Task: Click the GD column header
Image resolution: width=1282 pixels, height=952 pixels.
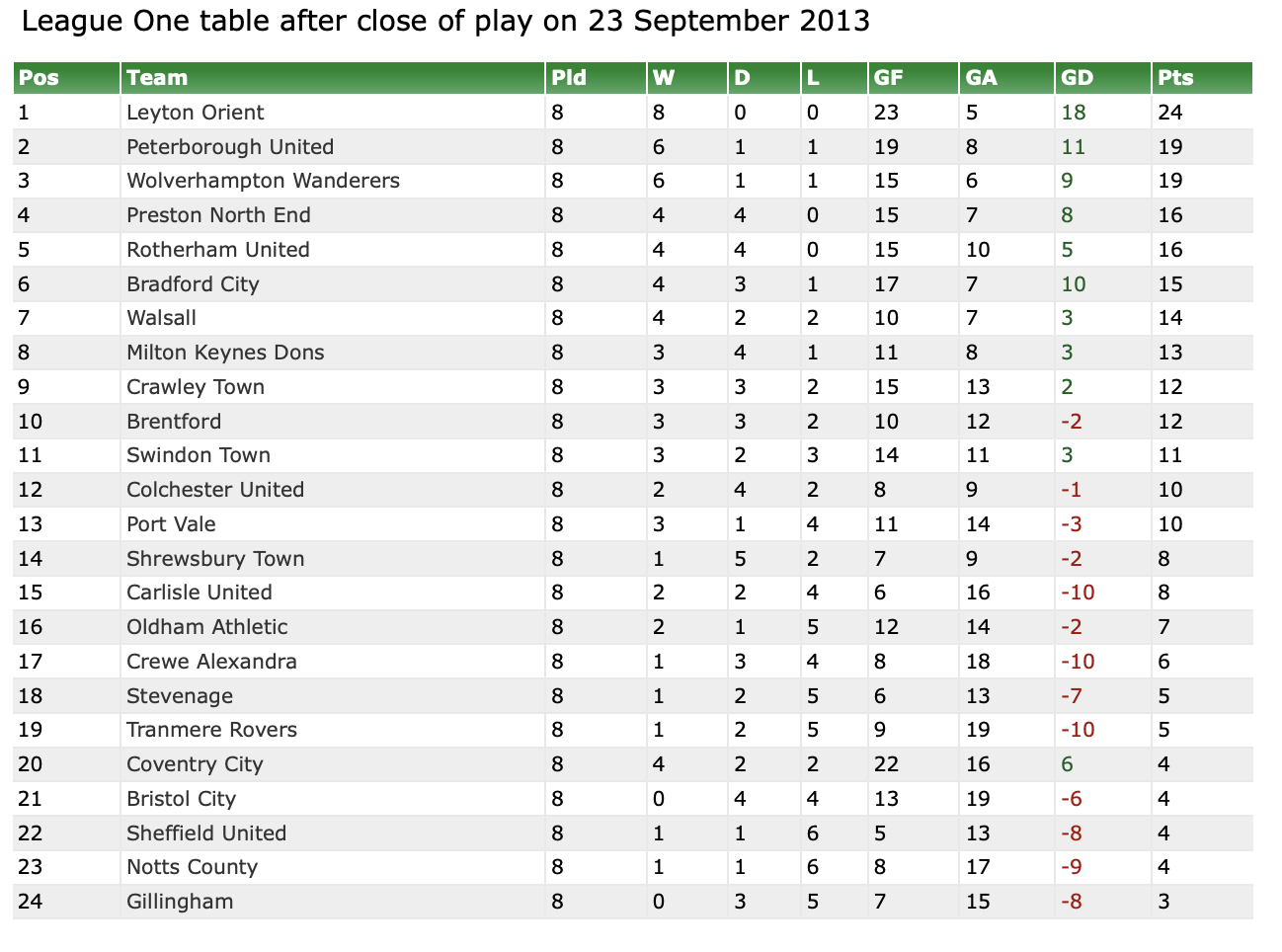Action: [1077, 78]
